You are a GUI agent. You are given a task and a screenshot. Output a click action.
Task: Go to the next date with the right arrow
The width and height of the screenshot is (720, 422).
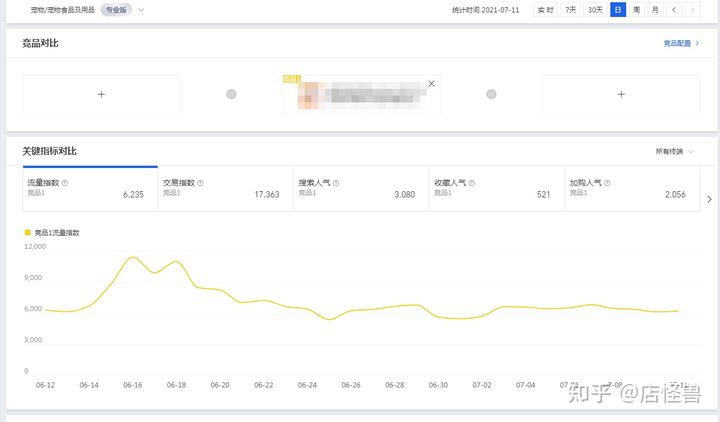coord(692,10)
